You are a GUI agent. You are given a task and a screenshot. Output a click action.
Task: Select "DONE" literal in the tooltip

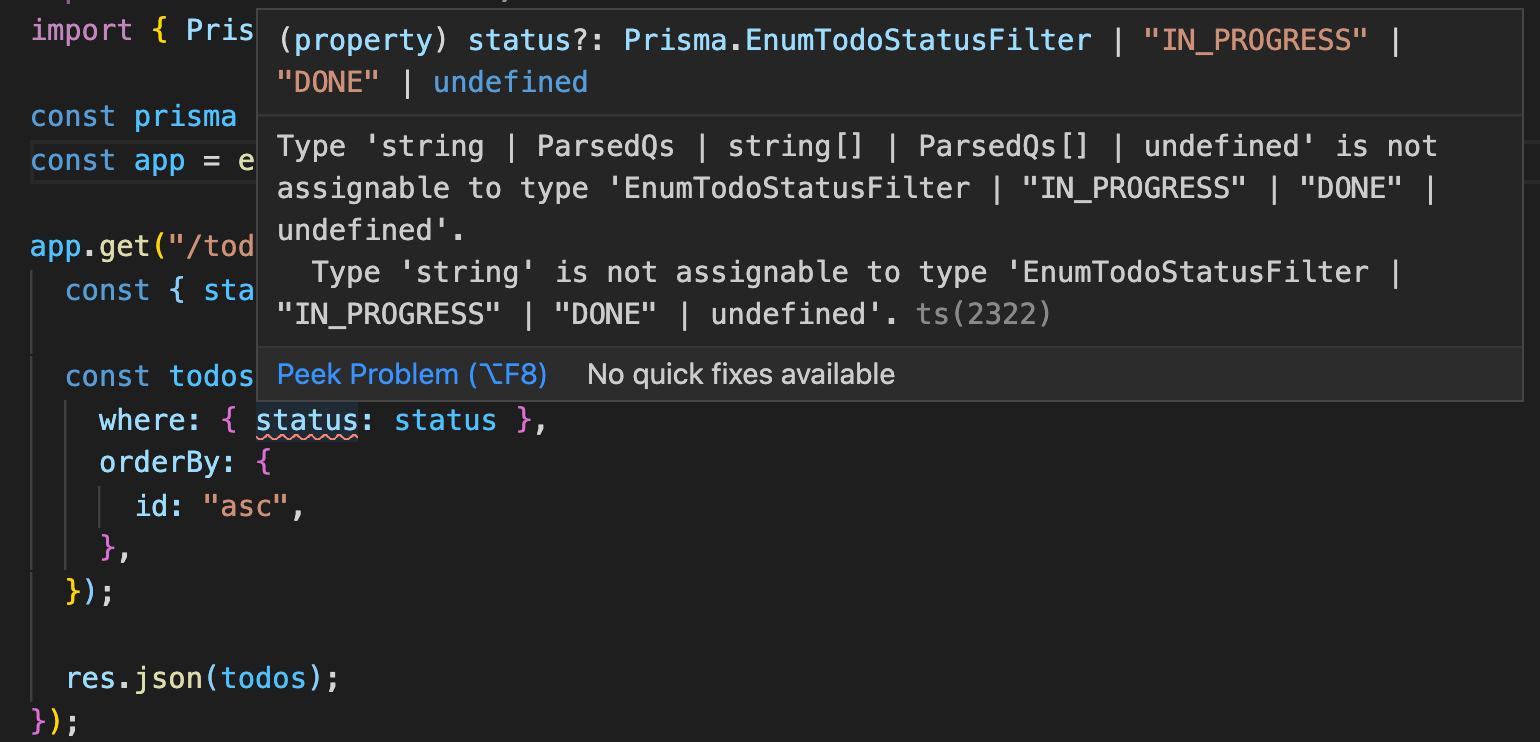tap(327, 82)
